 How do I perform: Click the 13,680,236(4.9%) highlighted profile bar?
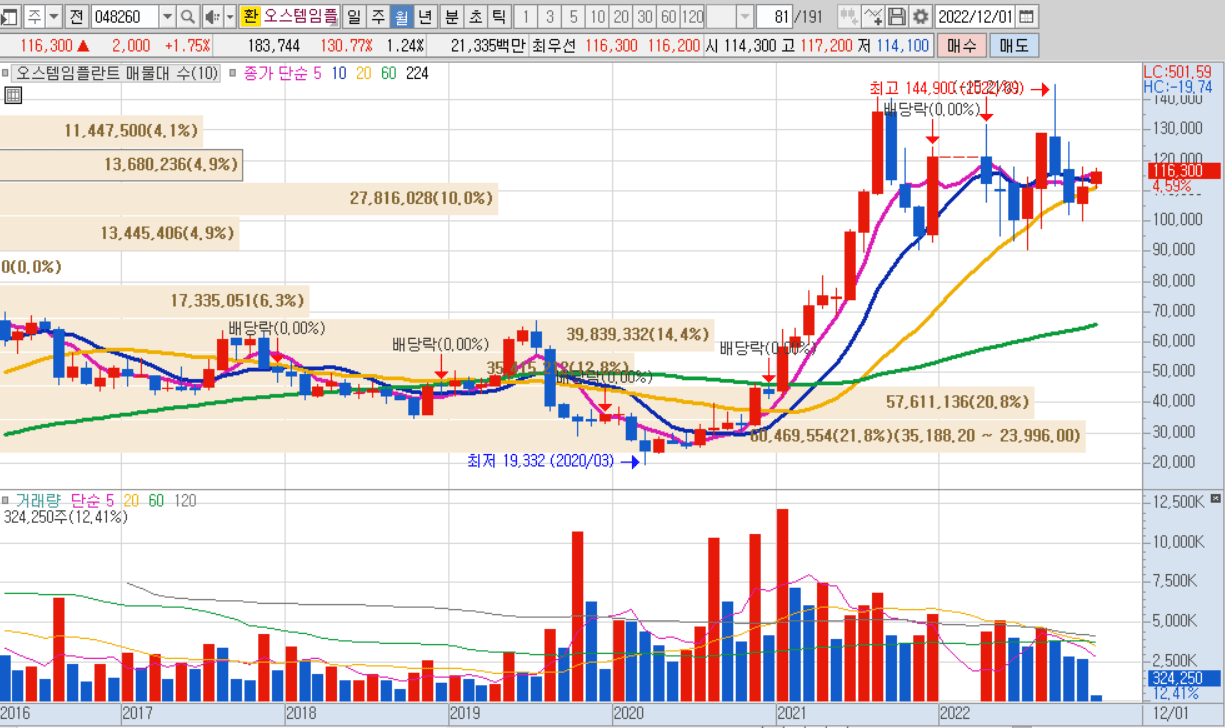tap(121, 164)
